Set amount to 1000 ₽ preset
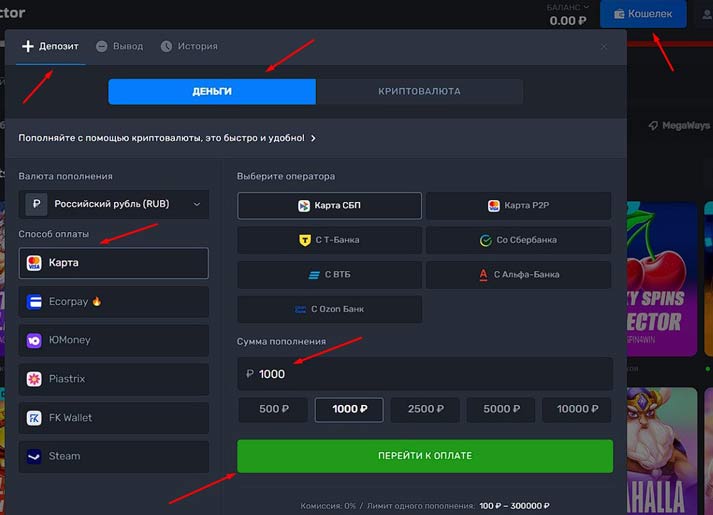 coord(349,409)
